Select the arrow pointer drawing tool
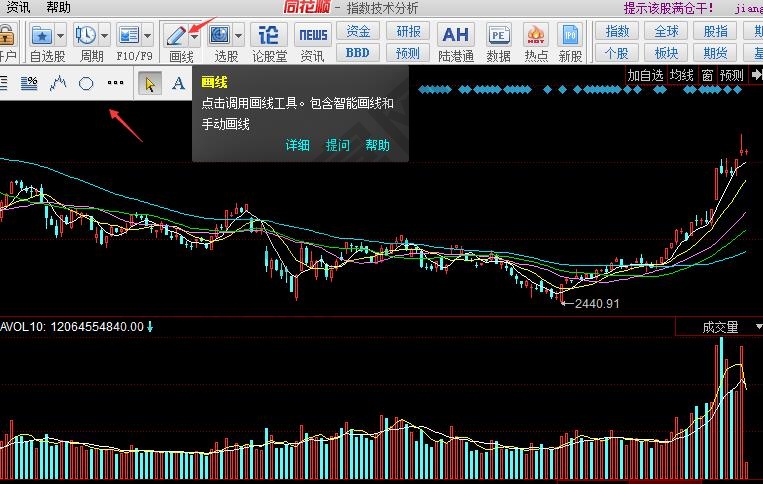The height and width of the screenshot is (484, 763). click(149, 84)
